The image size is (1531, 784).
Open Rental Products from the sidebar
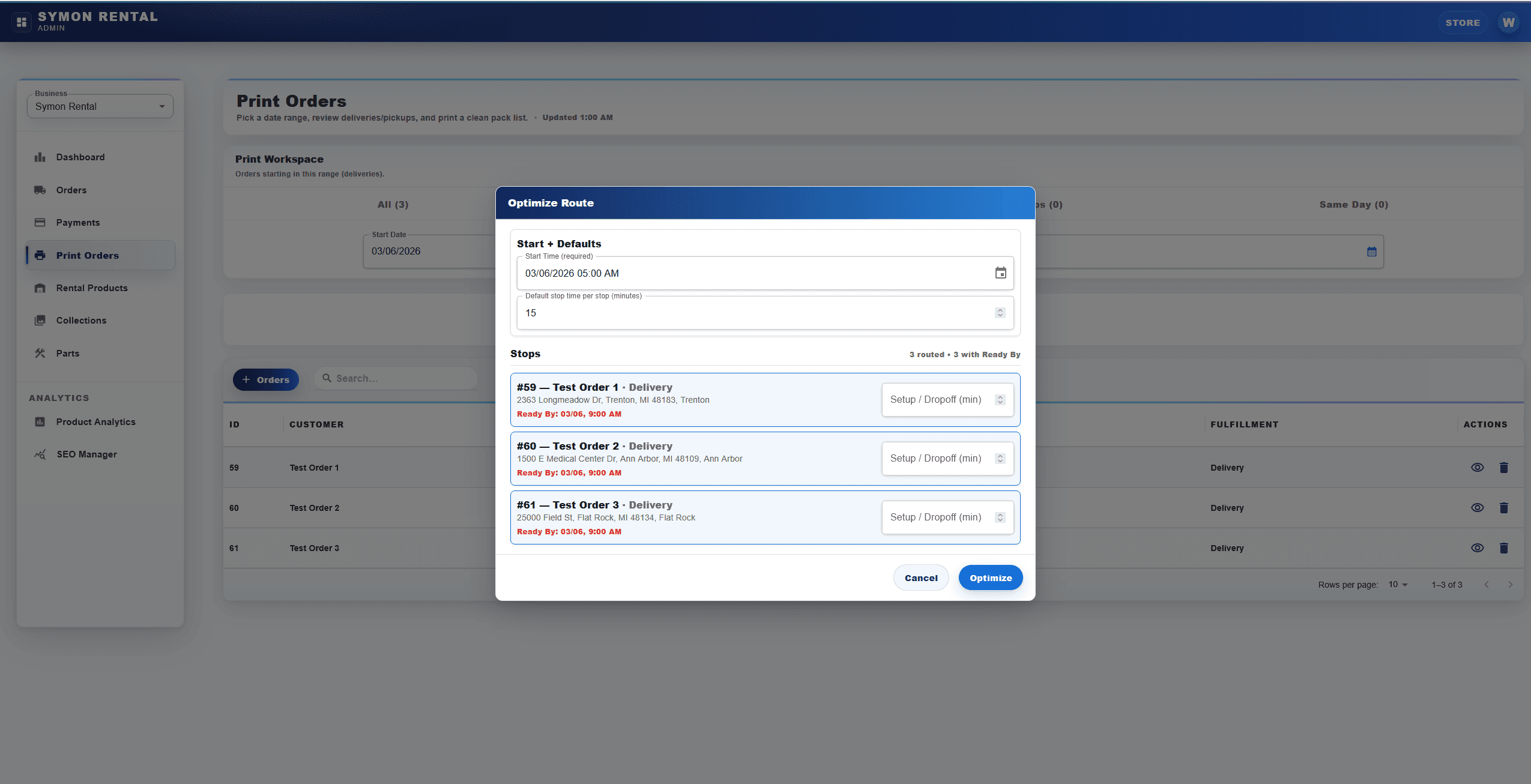point(92,288)
